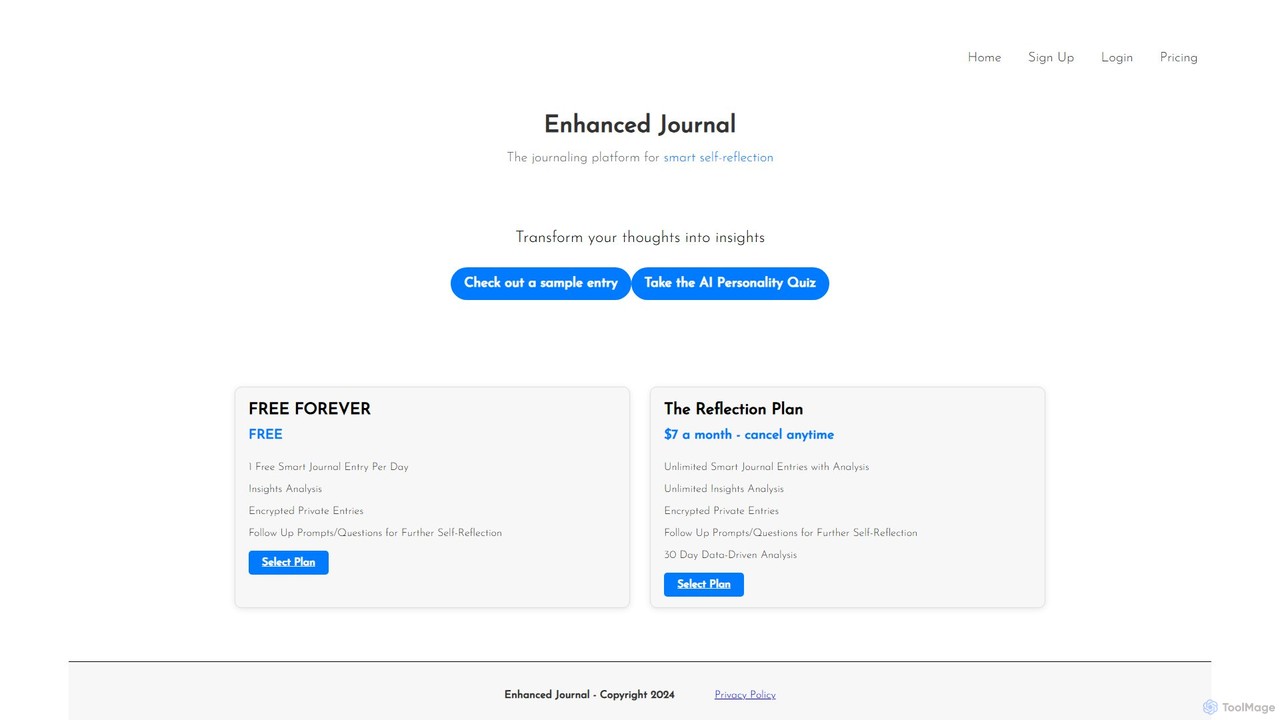Click 'Insights Analysis' in the free plan

285,489
